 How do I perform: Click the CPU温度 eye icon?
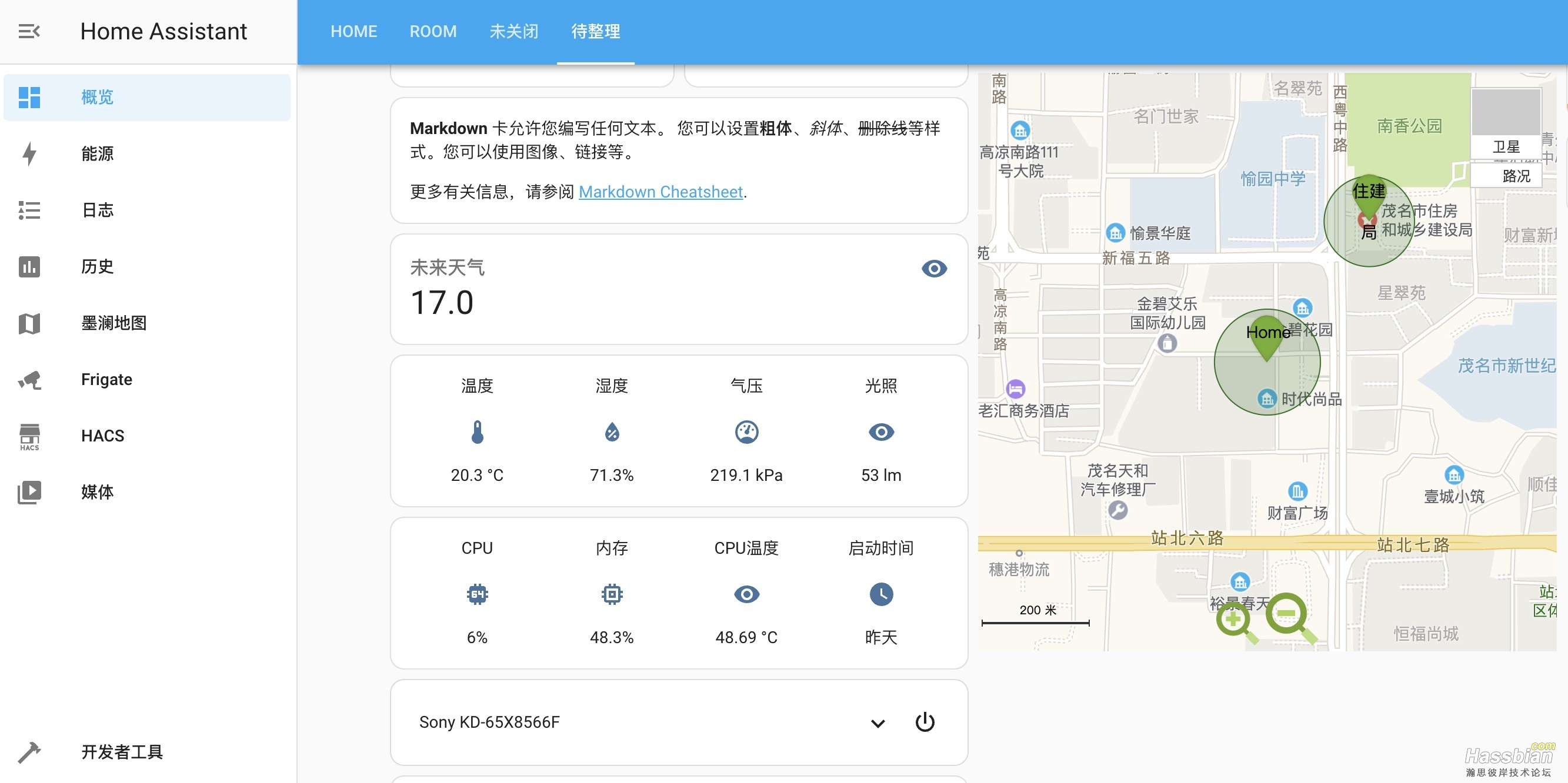point(746,594)
